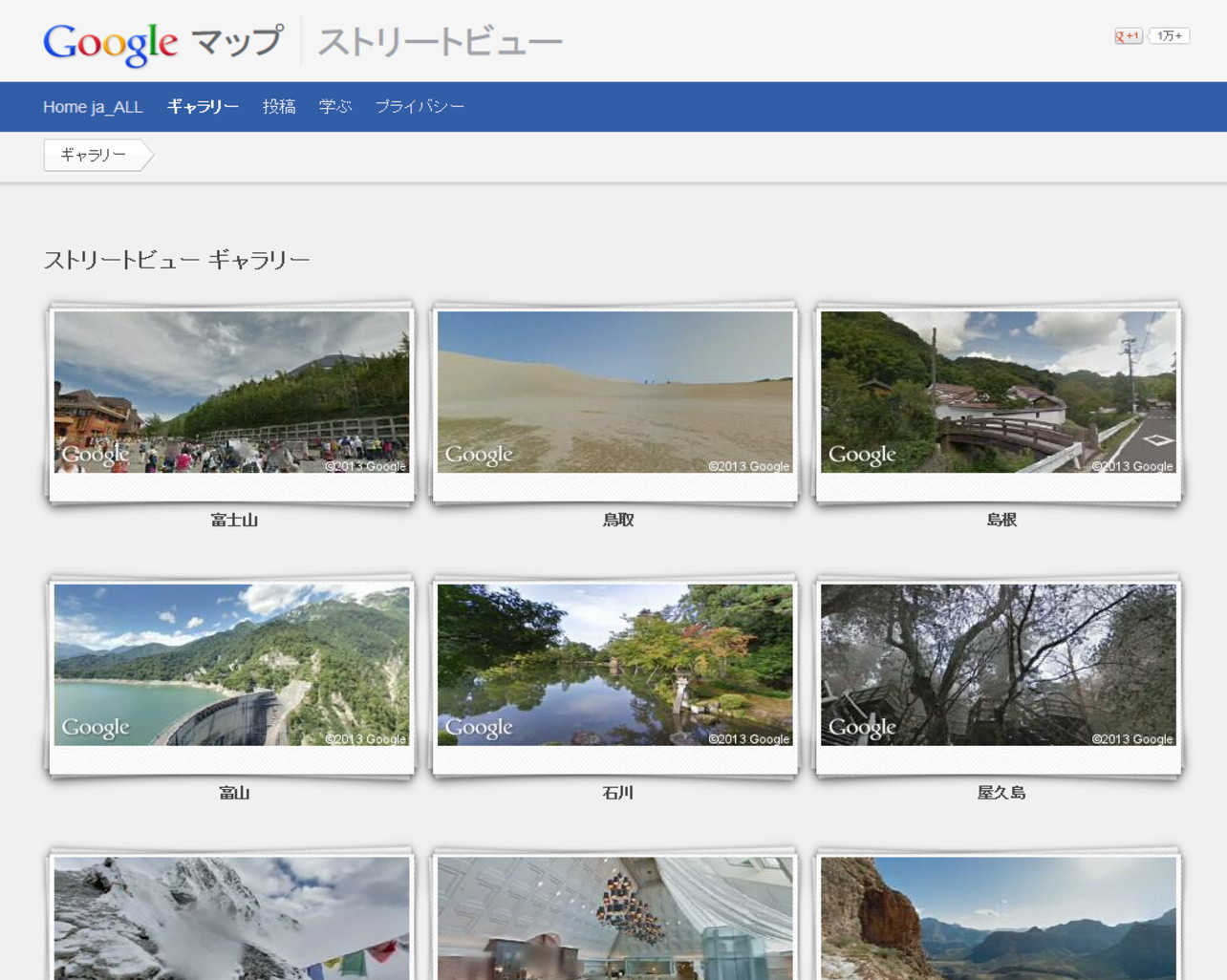The image size is (1227, 980).
Task: Click the 鳥取 caption label
Action: coord(618,520)
